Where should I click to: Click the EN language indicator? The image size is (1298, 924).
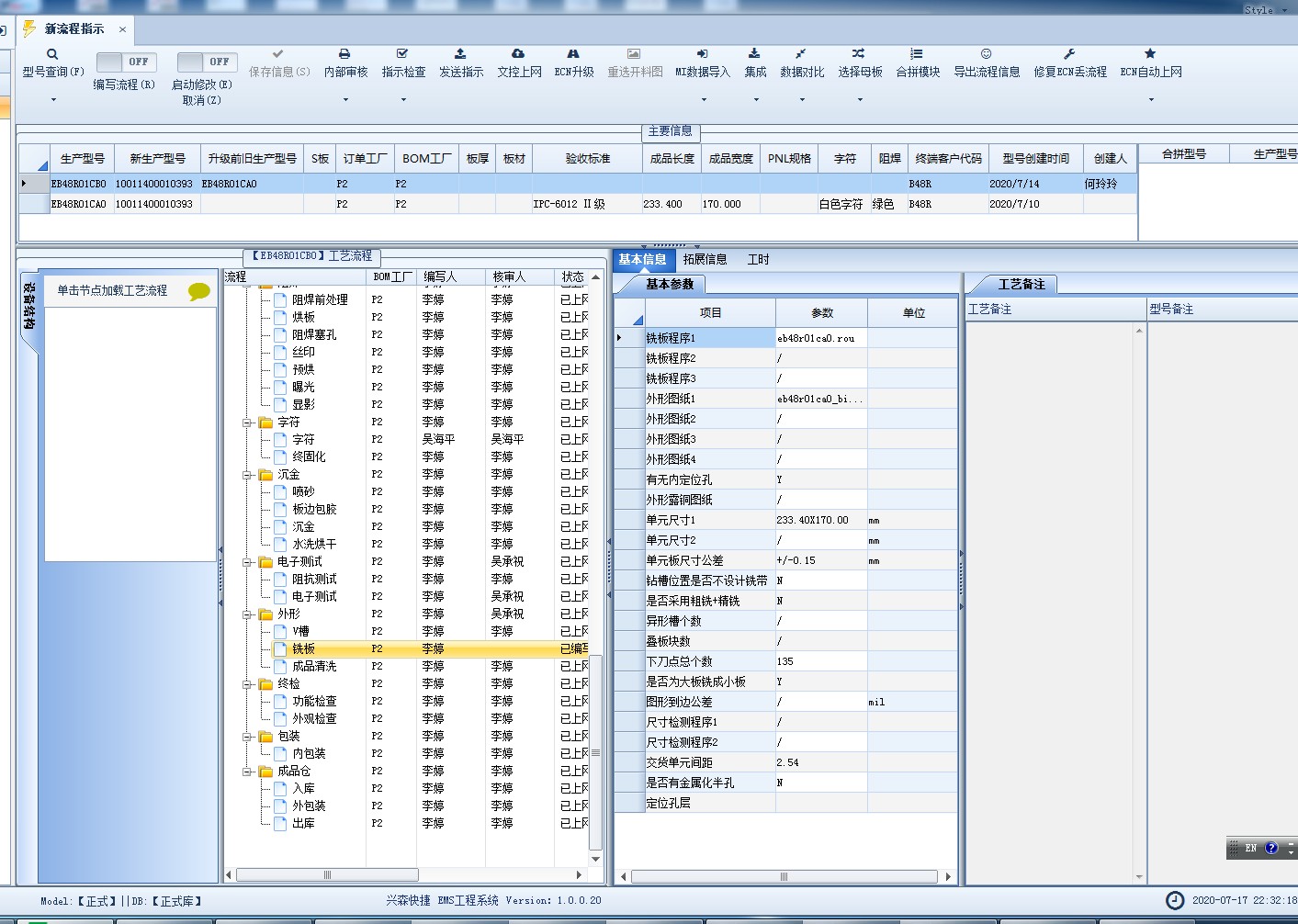coord(1251,848)
